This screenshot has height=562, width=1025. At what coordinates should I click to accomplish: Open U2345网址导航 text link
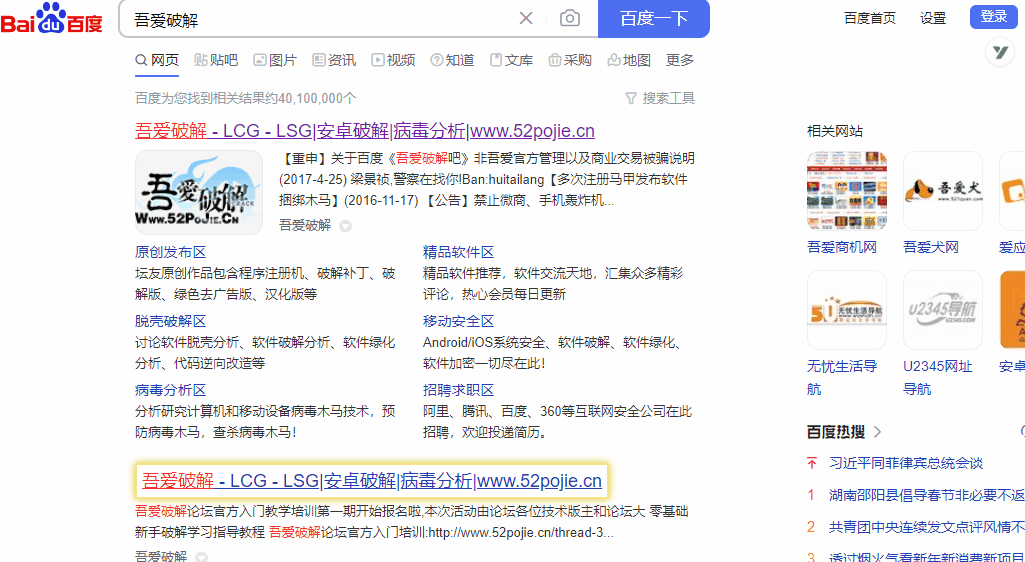(938, 378)
